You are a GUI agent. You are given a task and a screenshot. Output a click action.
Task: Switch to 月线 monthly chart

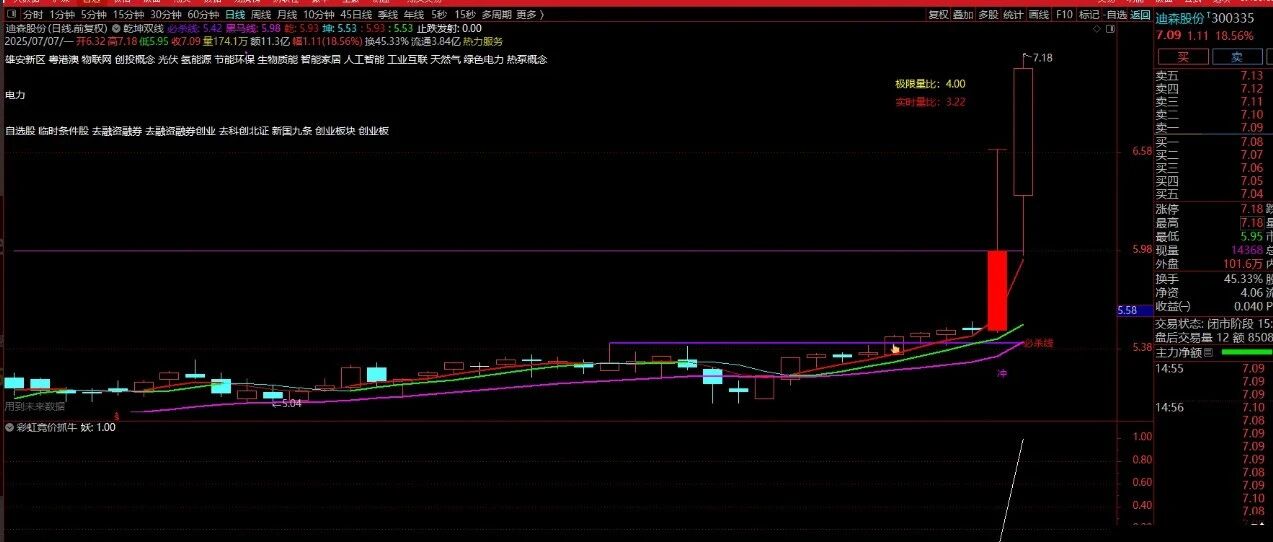click(288, 15)
